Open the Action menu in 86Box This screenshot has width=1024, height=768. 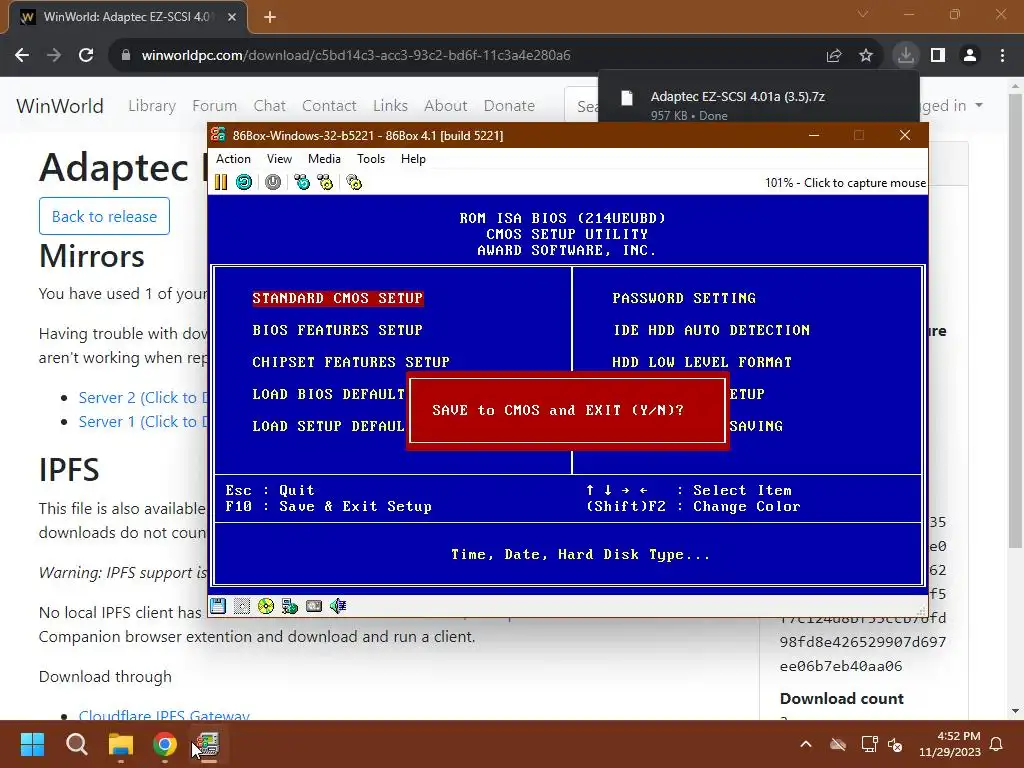(x=233, y=159)
